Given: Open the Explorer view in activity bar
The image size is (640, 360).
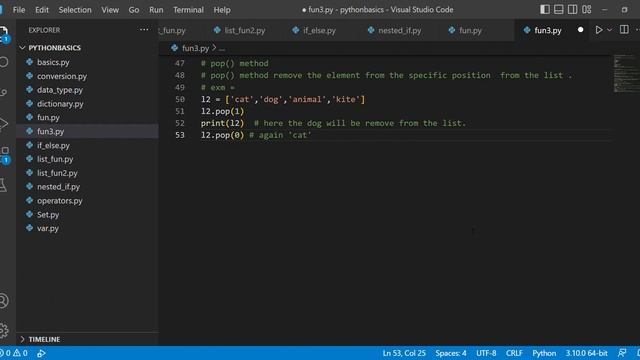Looking at the screenshot, I should (x=4, y=33).
